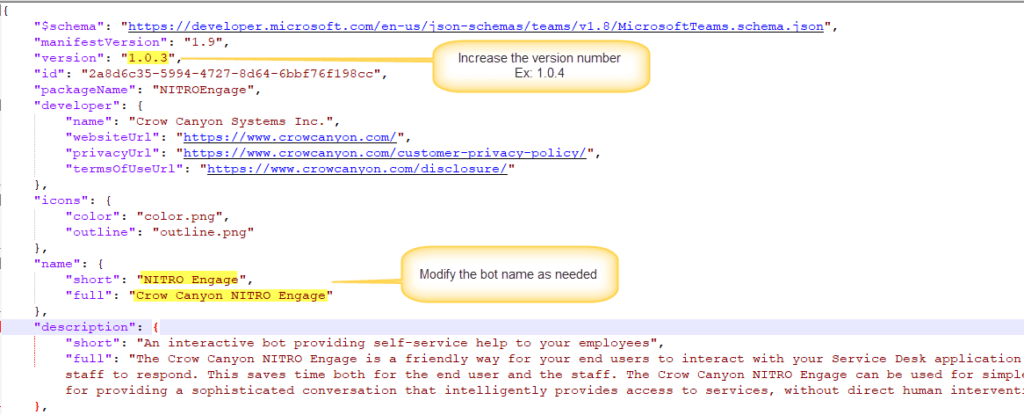Click the "color.png" icon value
This screenshot has height=415, width=1024.
click(x=180, y=216)
